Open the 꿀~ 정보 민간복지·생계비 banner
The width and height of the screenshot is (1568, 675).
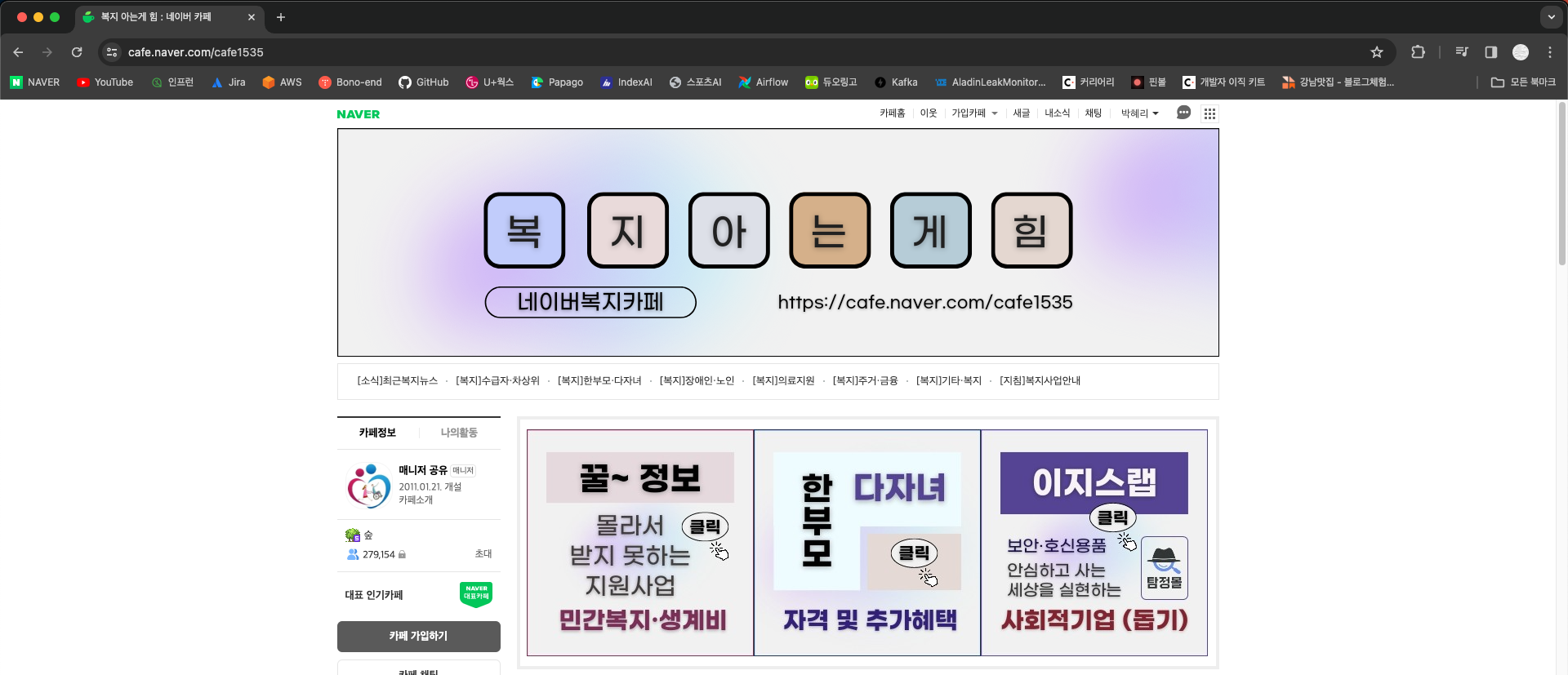(x=640, y=543)
